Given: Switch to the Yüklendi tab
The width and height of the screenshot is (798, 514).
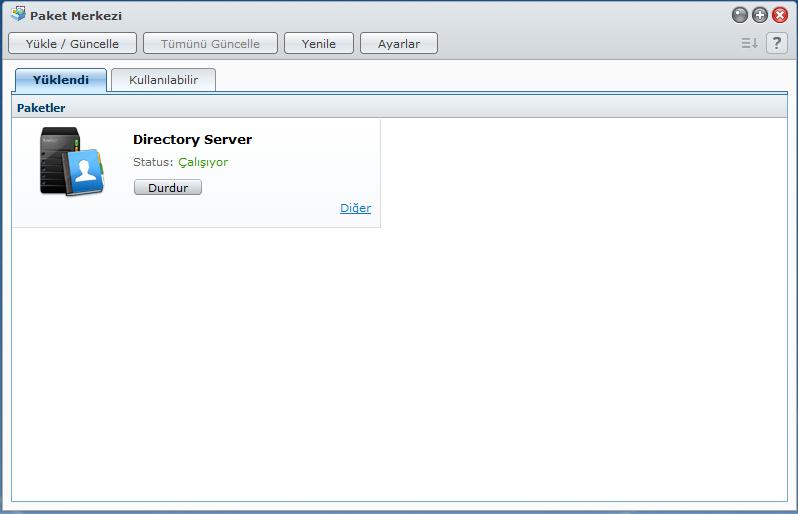Looking at the screenshot, I should pyautogui.click(x=61, y=80).
